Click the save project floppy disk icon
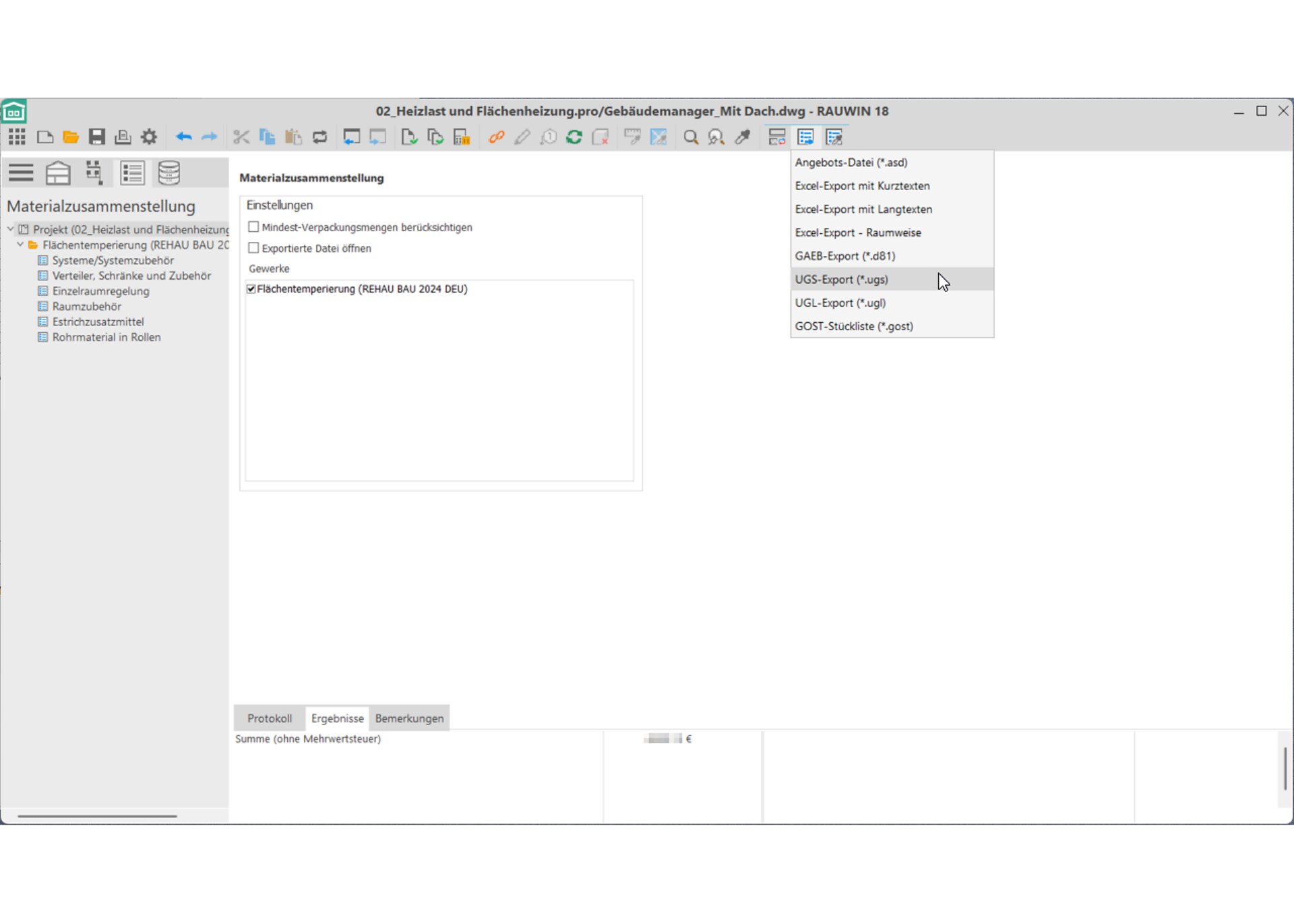Screen dimensions: 1294x924 coord(96,137)
